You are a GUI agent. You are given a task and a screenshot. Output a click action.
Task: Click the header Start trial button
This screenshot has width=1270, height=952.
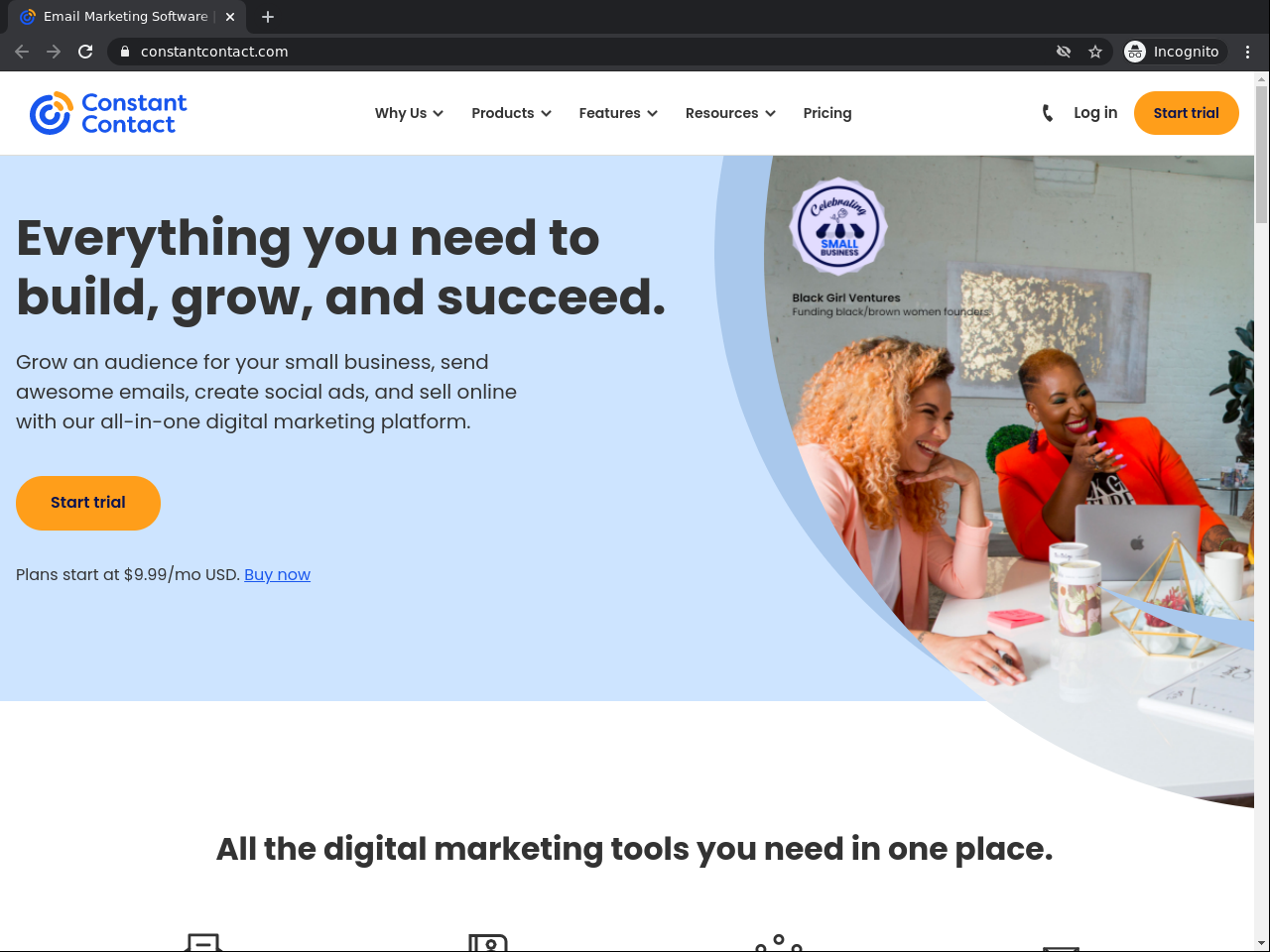coord(1187,113)
